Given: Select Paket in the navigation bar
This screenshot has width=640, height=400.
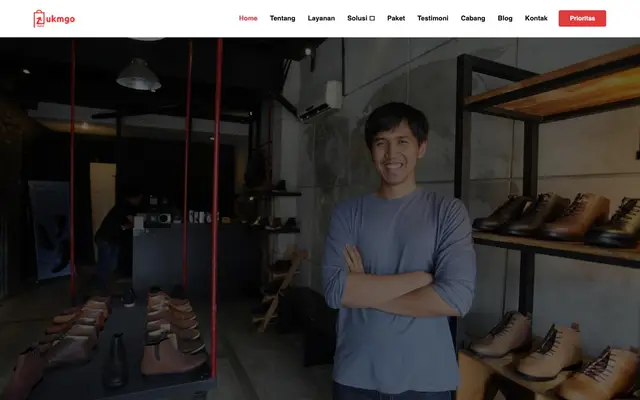Looking at the screenshot, I should (396, 18).
